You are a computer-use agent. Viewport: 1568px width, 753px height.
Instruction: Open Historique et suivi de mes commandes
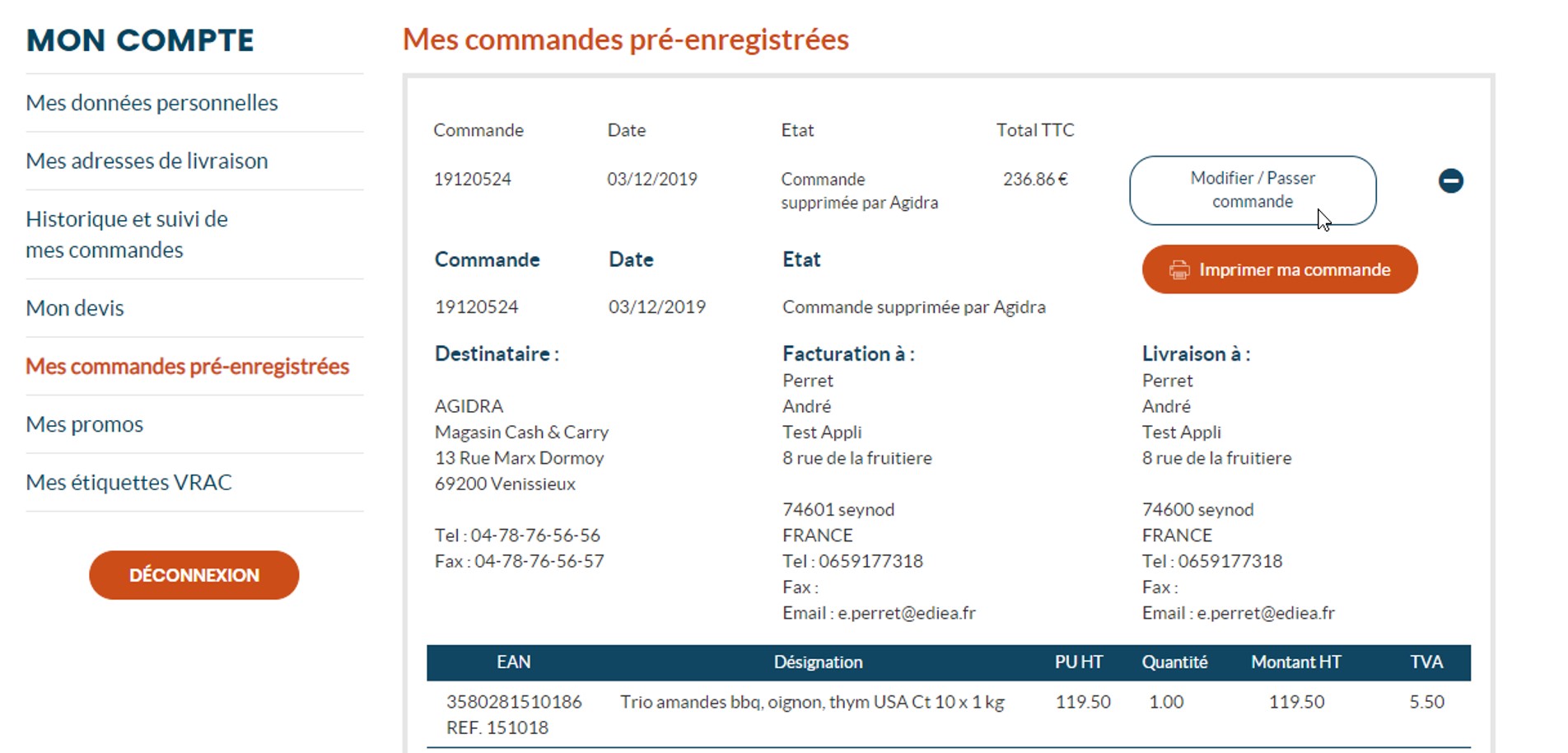pos(127,234)
